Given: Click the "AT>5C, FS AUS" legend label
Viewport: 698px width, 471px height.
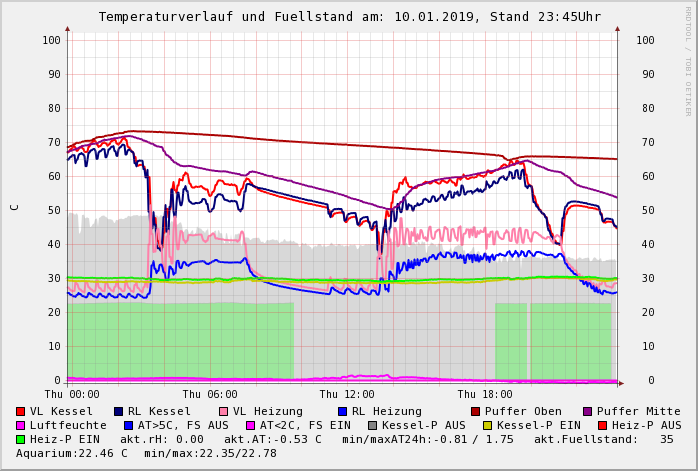Looking at the screenshot, I should [x=183, y=426].
